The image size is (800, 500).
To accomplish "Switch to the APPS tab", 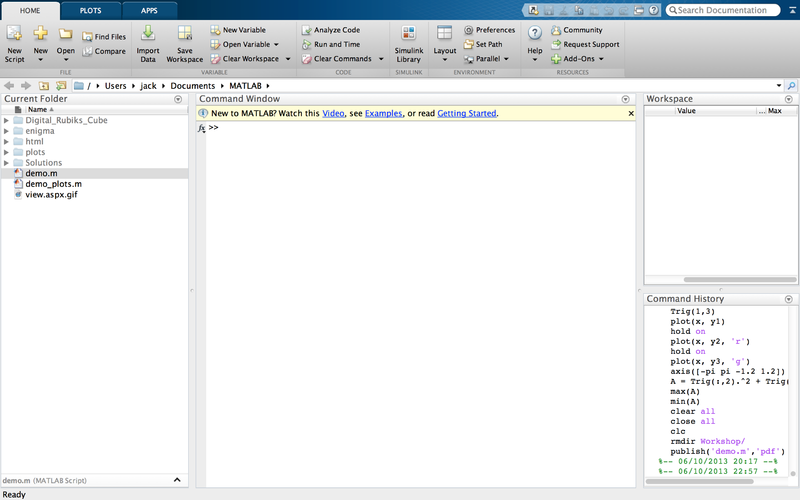I will (149, 11).
